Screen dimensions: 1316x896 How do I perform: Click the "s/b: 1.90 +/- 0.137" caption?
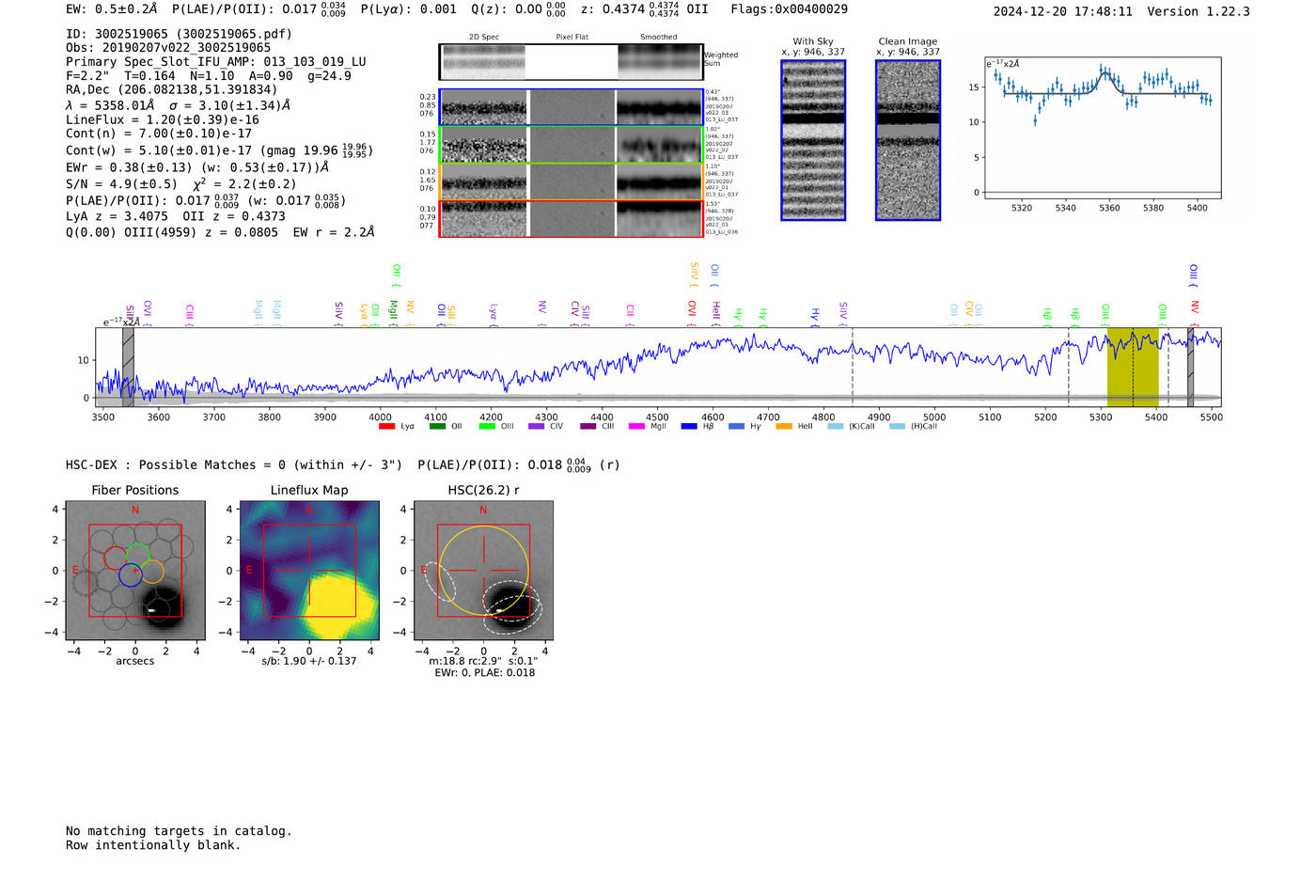(x=309, y=661)
